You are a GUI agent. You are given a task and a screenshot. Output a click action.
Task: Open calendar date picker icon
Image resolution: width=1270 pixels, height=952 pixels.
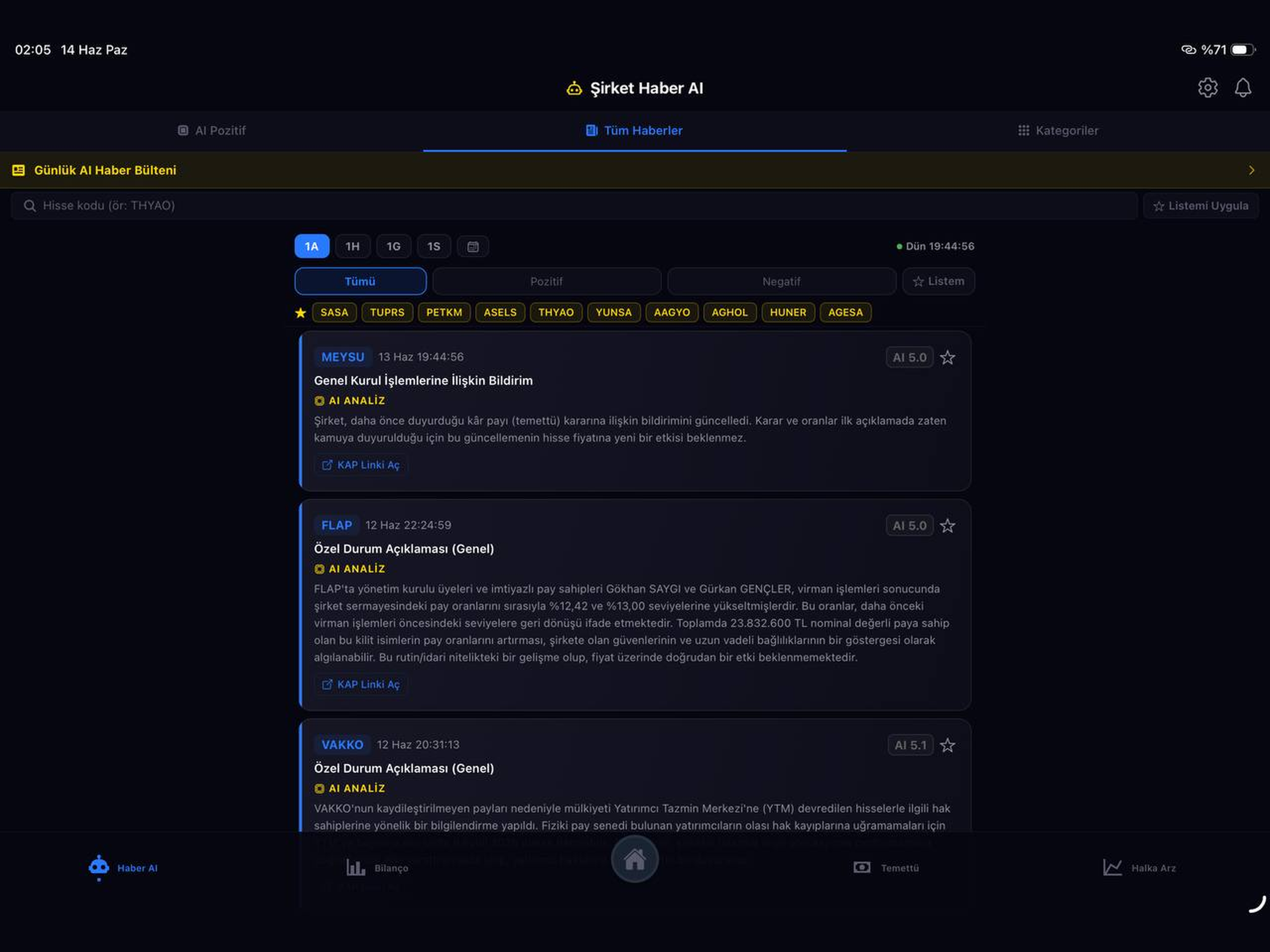[x=472, y=246]
